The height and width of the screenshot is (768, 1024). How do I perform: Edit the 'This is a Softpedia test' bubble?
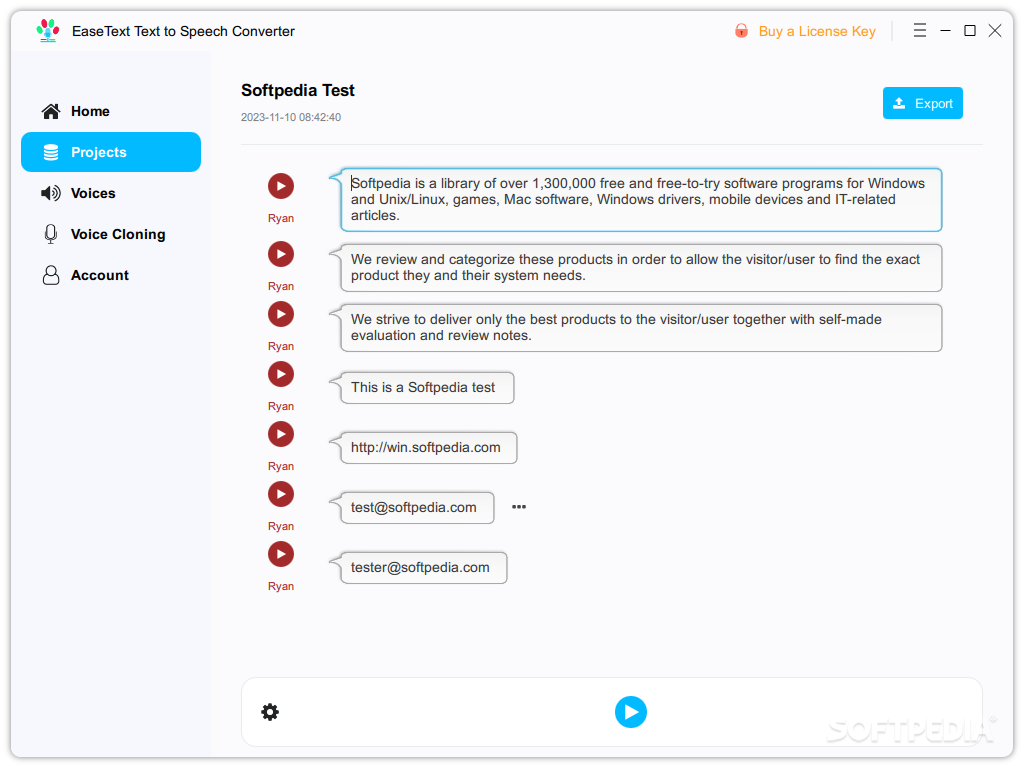pos(427,388)
